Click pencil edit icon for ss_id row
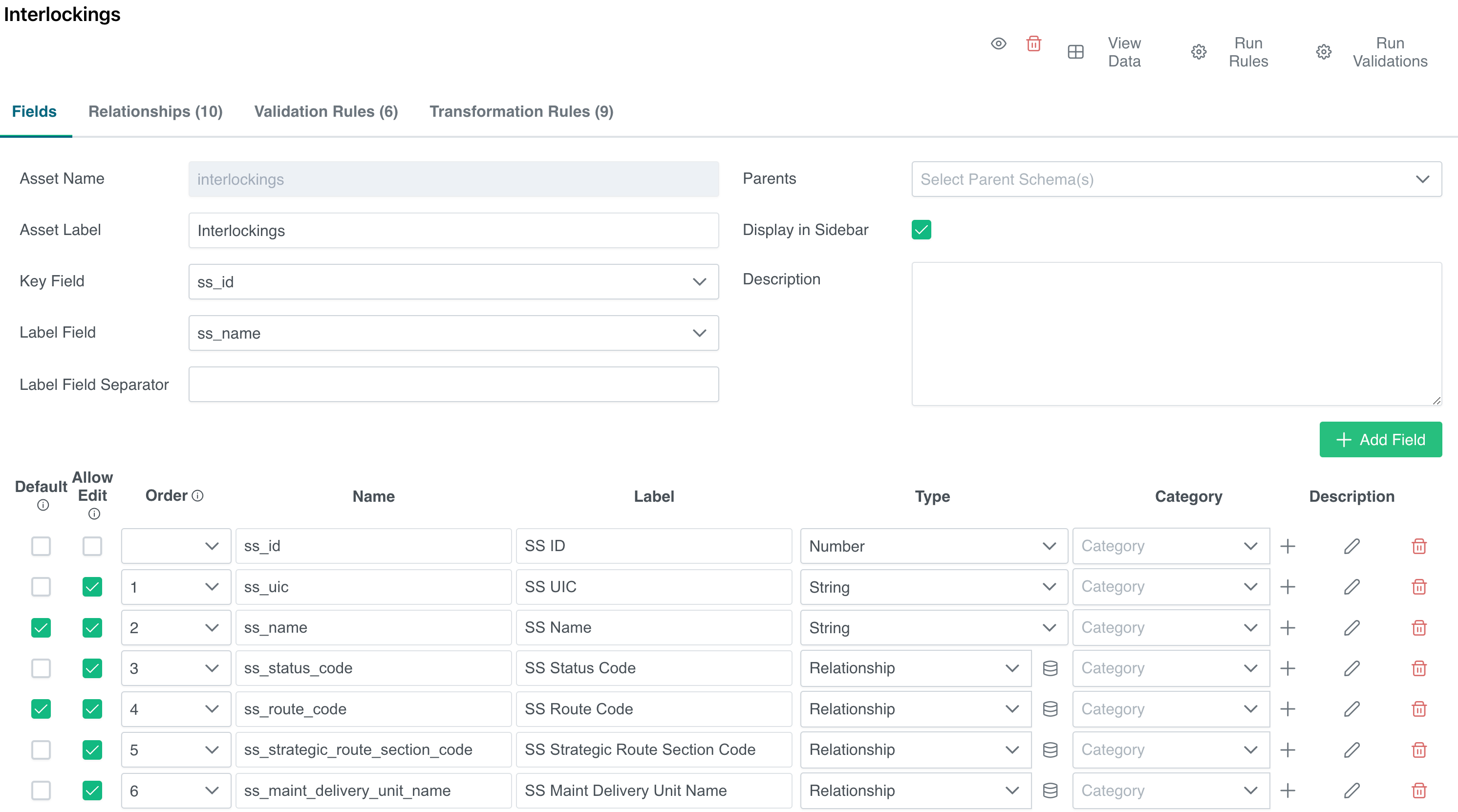 1351,546
